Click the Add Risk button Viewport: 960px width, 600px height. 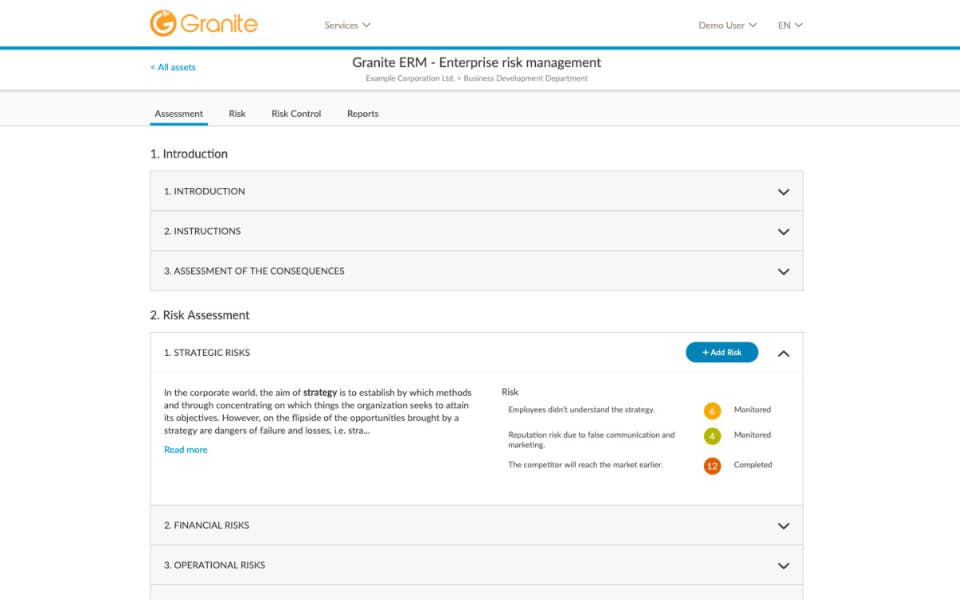tap(722, 352)
